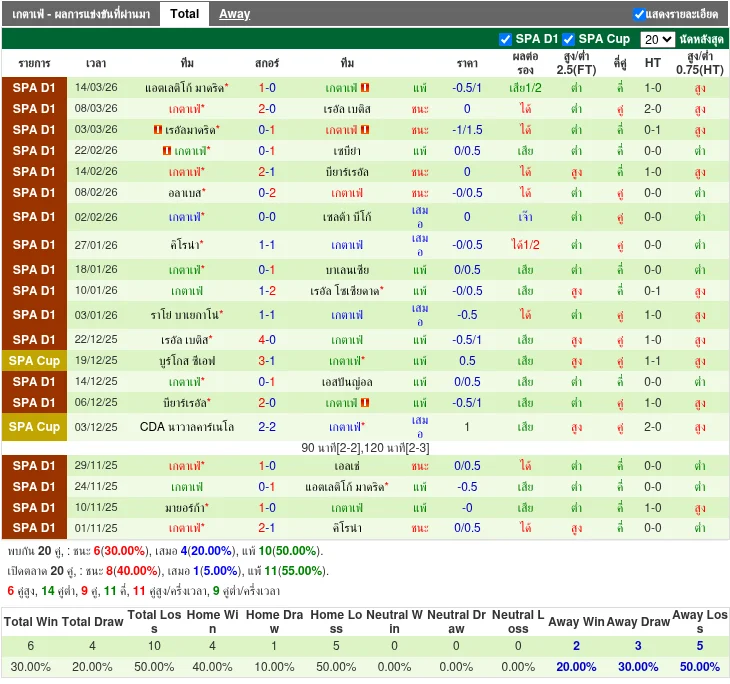Open the แอตเลติโก มาดริด team on 14/03/26
The image size is (730, 684).
click(185, 88)
